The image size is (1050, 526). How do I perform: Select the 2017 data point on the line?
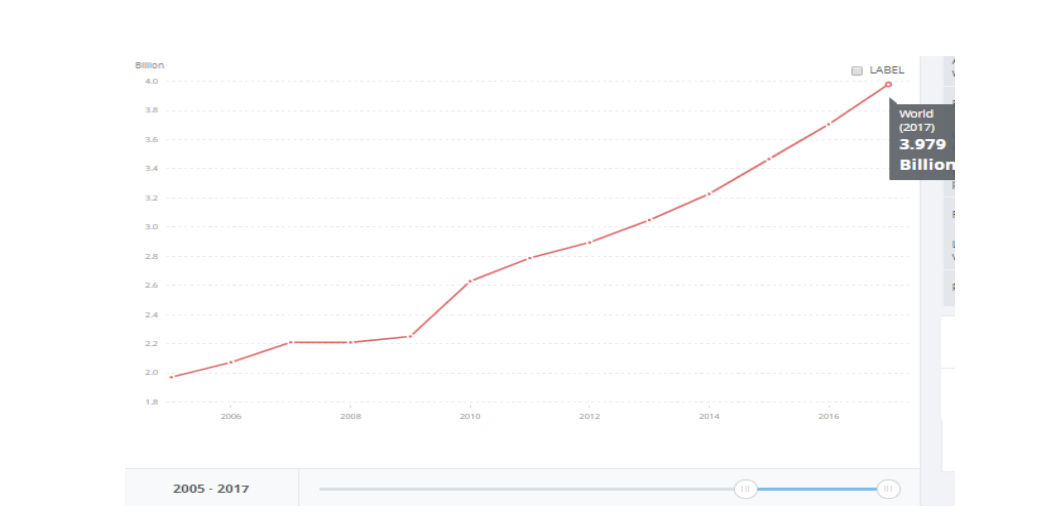click(x=888, y=84)
